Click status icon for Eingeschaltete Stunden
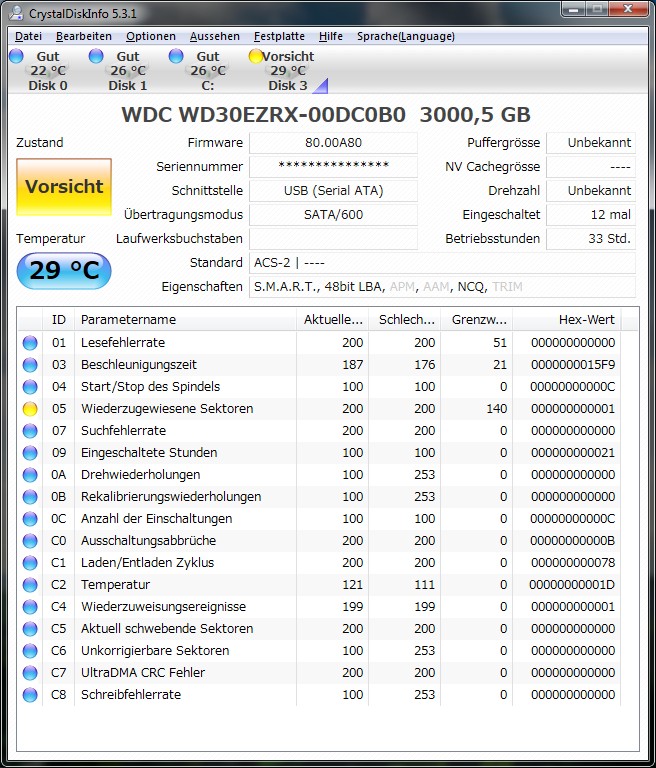The width and height of the screenshot is (656, 768). [x=30, y=453]
